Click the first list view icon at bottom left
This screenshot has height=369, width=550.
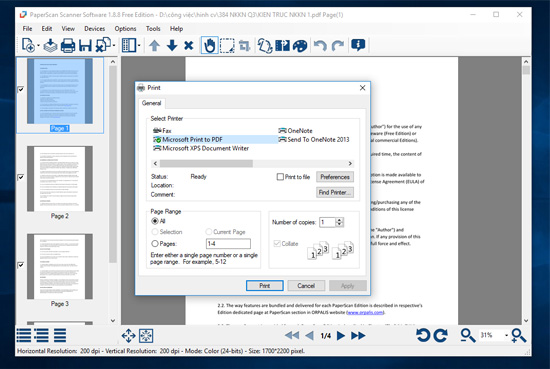pos(24,335)
